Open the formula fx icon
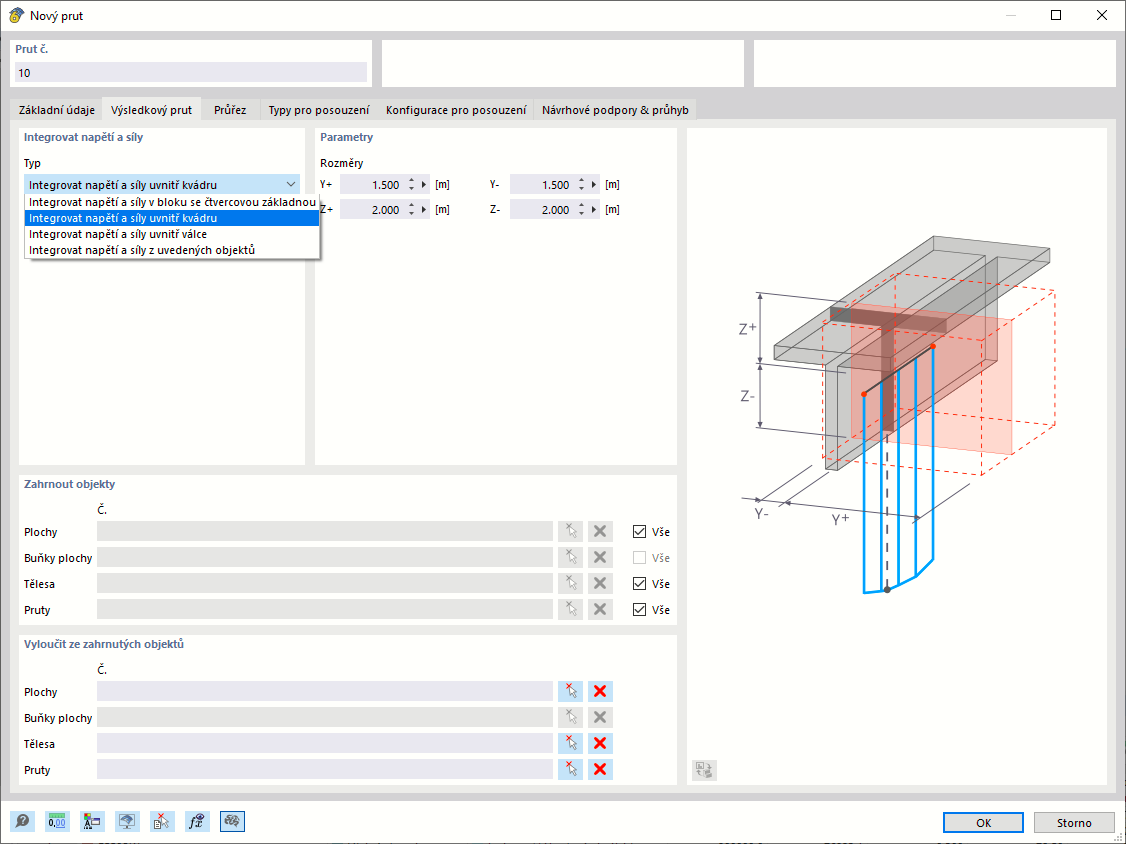The image size is (1126, 844). point(197,821)
